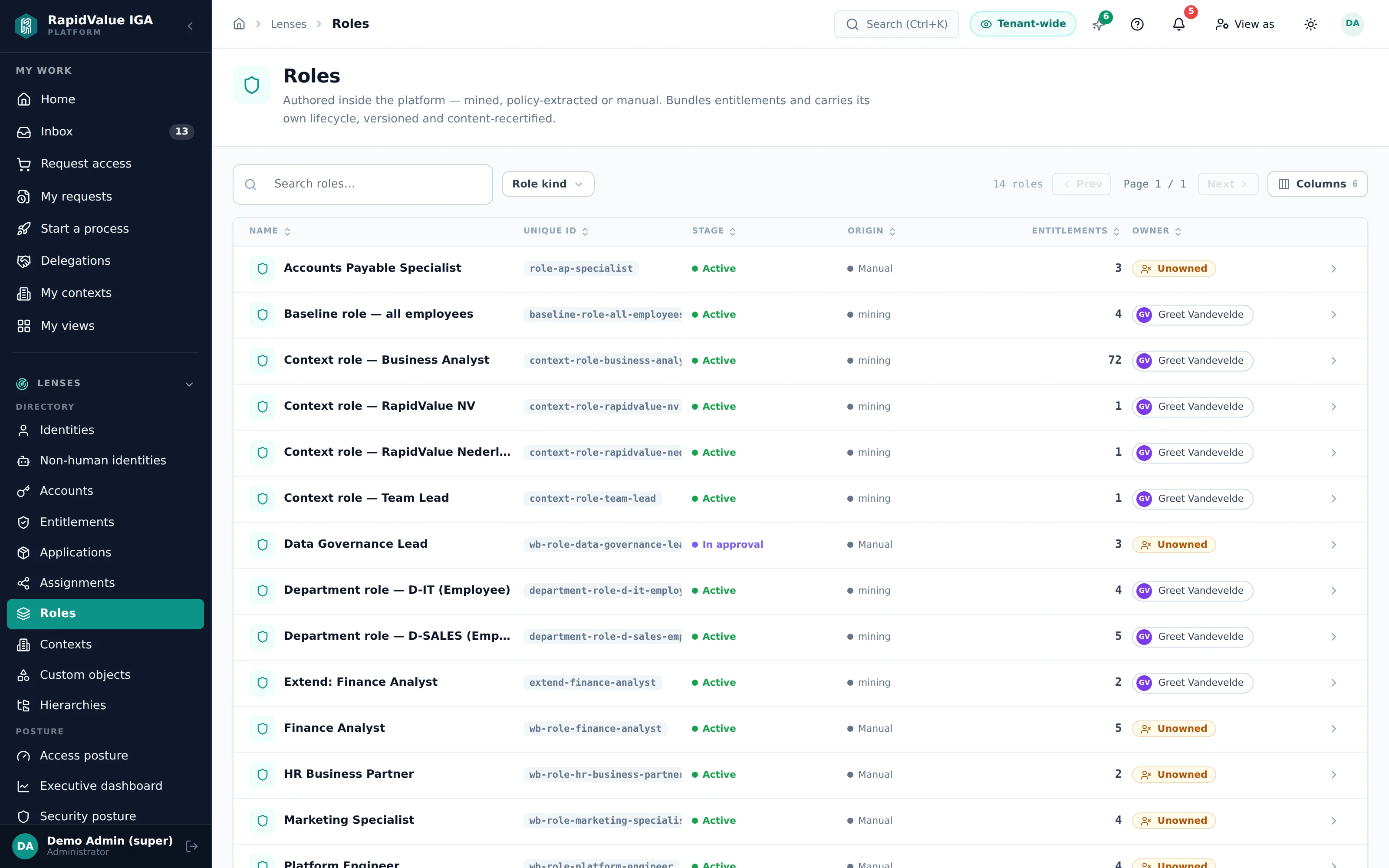Click the Next page button
Screen dimensions: 1389x868
(1228, 184)
